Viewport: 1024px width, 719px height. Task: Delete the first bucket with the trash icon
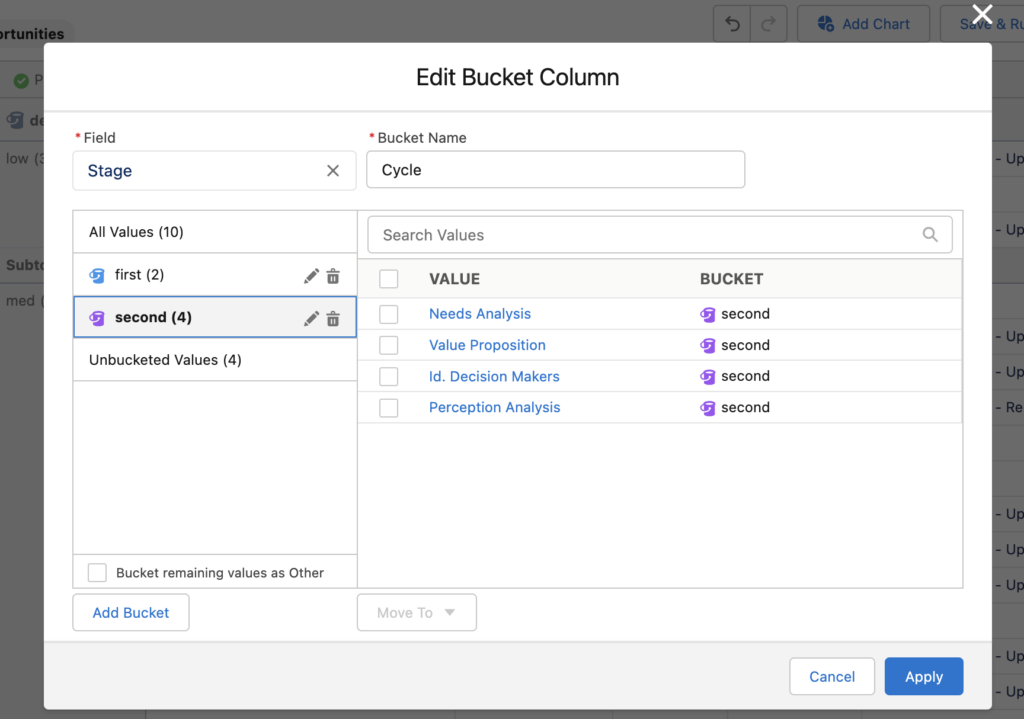pos(333,275)
